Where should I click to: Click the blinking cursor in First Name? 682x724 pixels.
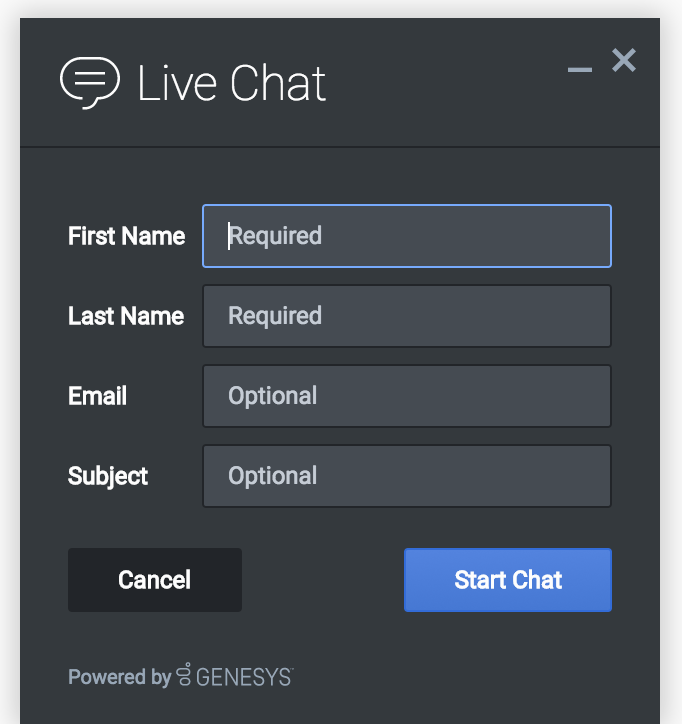pyautogui.click(x=229, y=236)
